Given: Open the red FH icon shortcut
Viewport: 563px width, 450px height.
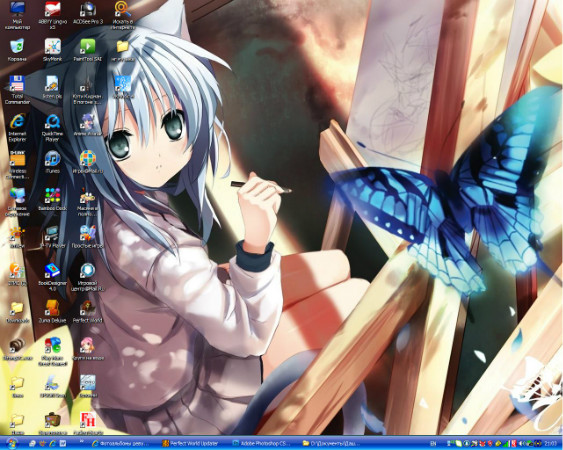Looking at the screenshot, I should pyautogui.click(x=88, y=423).
